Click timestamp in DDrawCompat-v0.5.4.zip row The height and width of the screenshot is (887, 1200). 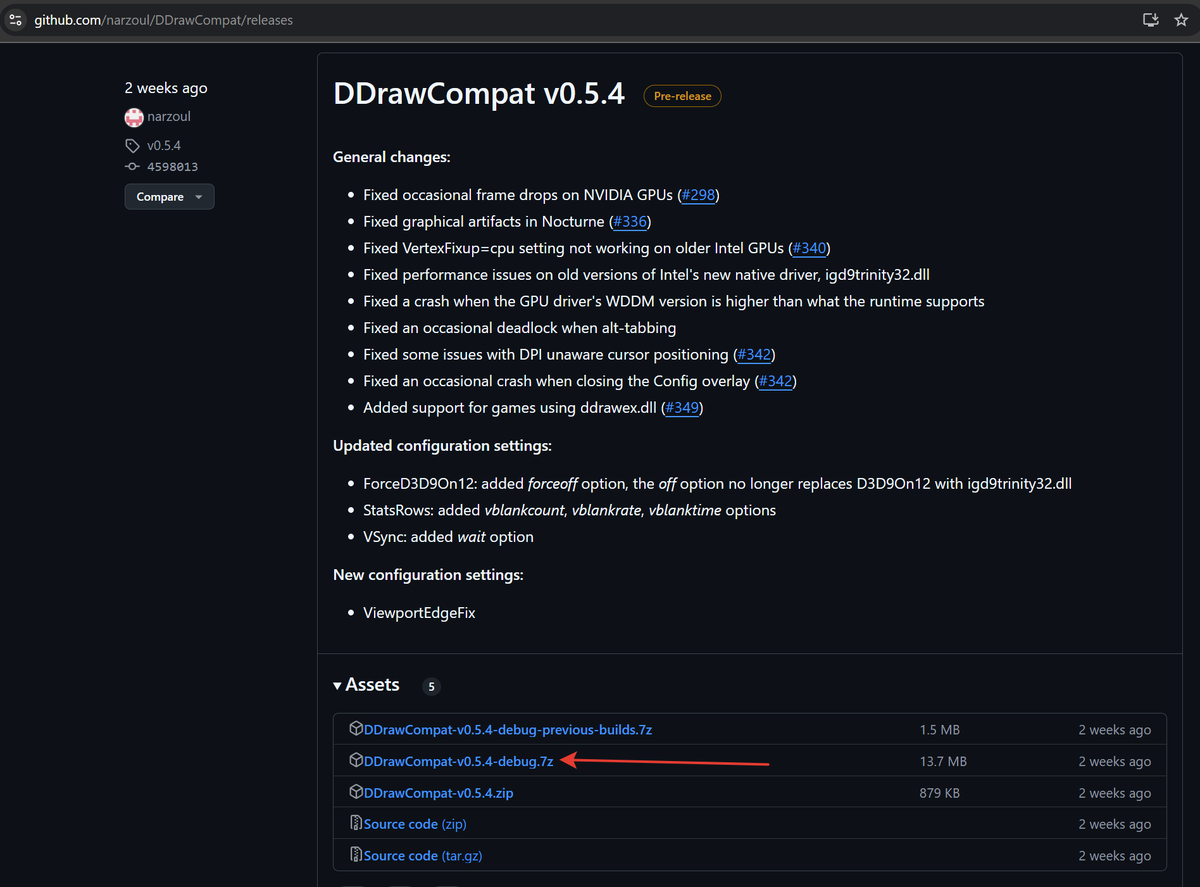coord(1115,793)
